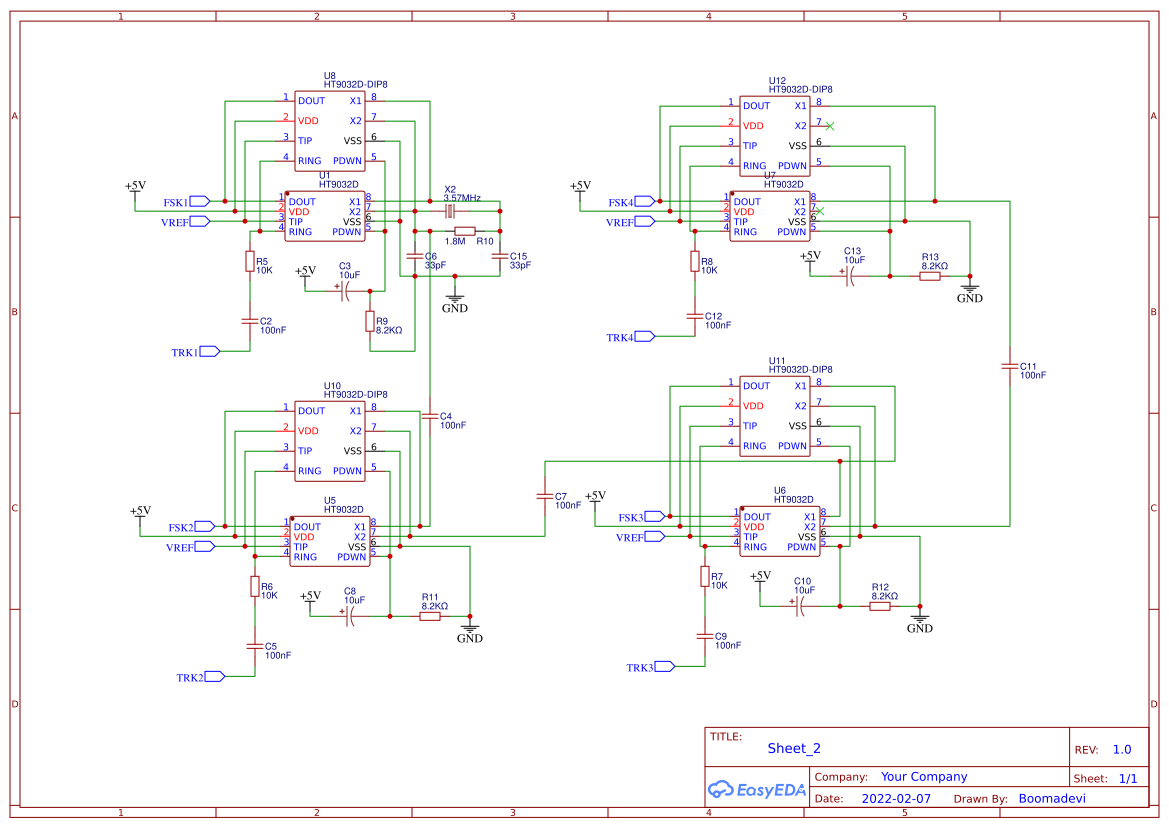The image size is (1169, 828).
Task: Click the no-connect X mark on U12 pin 7
Action: (831, 126)
